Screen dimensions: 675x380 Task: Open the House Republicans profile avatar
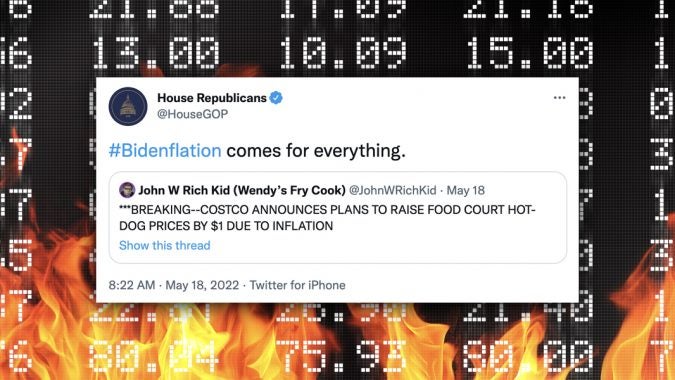pyautogui.click(x=128, y=106)
